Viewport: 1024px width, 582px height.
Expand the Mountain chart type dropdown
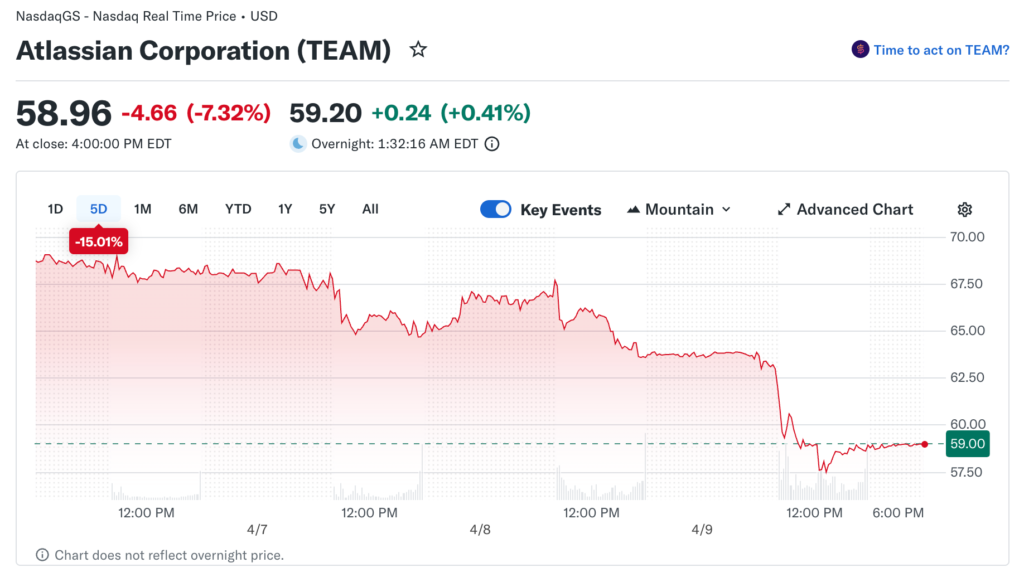726,210
